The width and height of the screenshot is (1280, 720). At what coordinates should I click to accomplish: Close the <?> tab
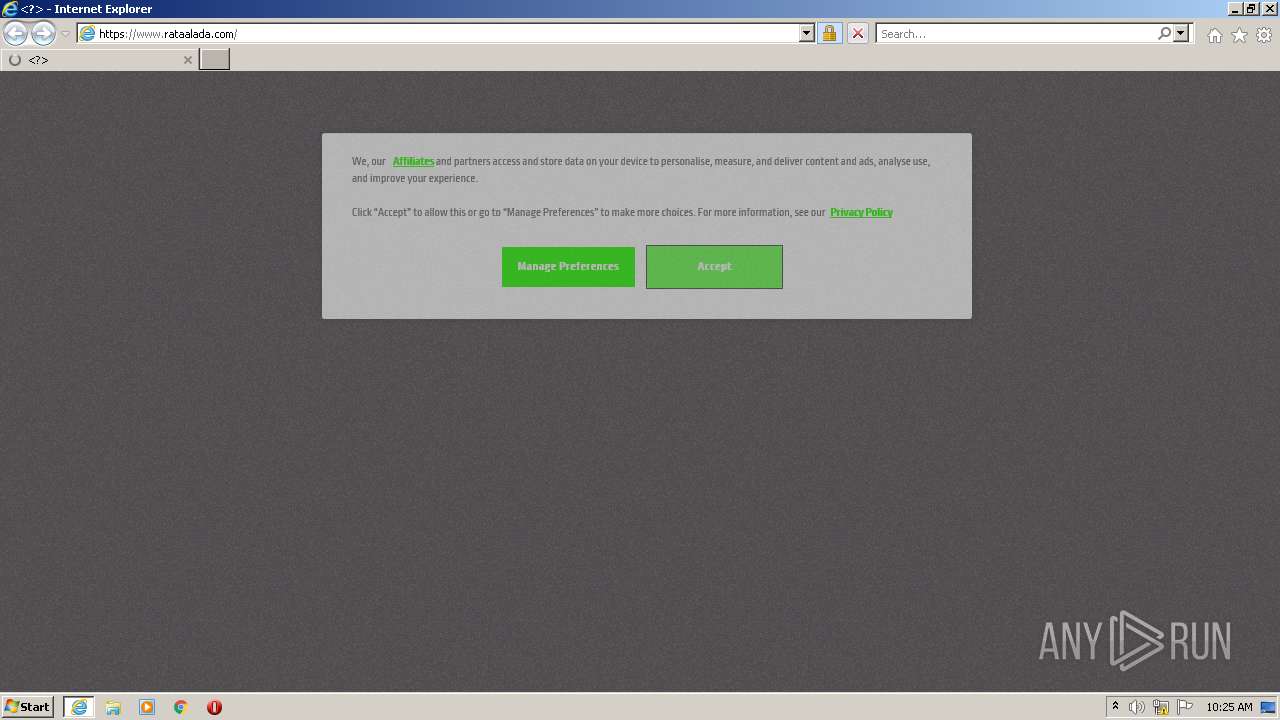pos(187,60)
